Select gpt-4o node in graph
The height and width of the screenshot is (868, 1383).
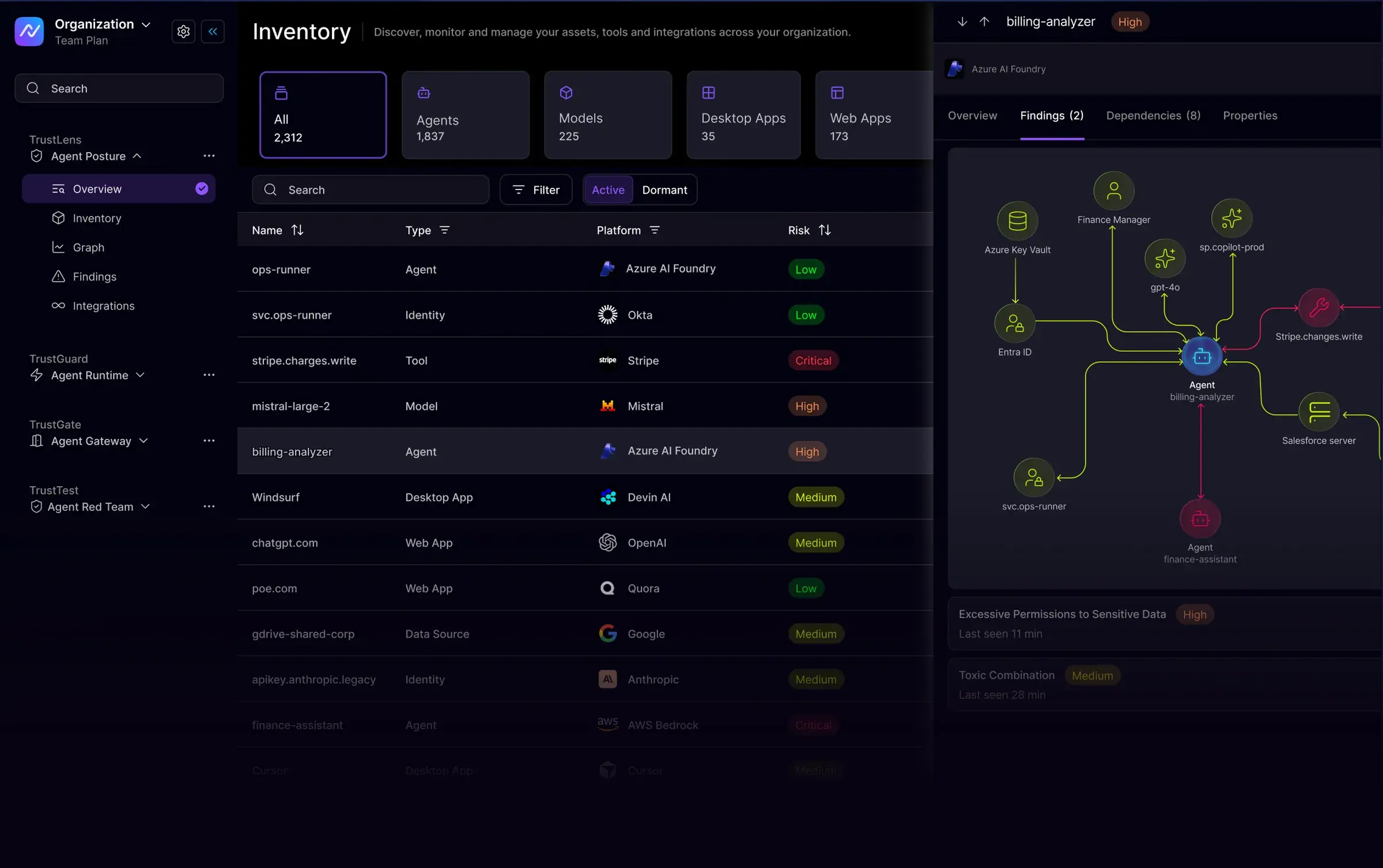pyautogui.click(x=1165, y=258)
